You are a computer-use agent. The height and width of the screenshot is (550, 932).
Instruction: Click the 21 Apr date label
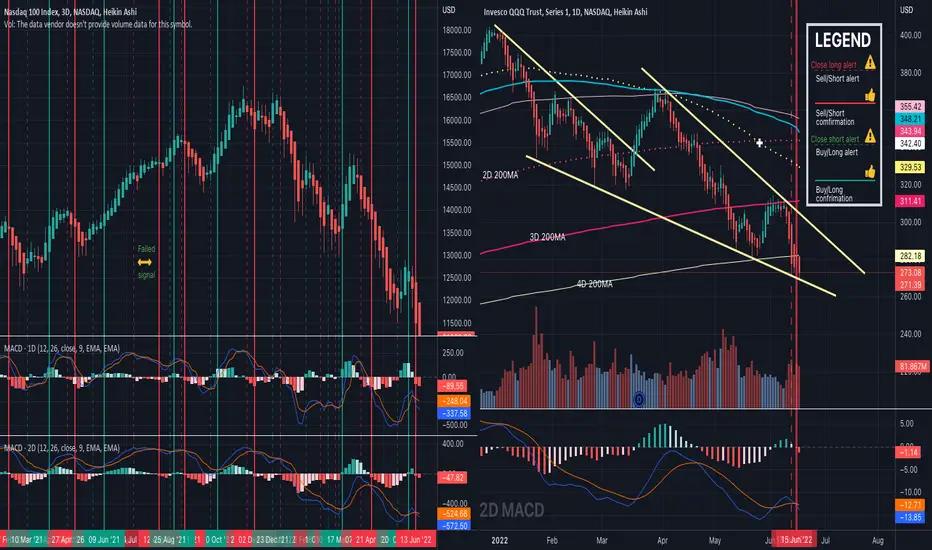[366, 540]
